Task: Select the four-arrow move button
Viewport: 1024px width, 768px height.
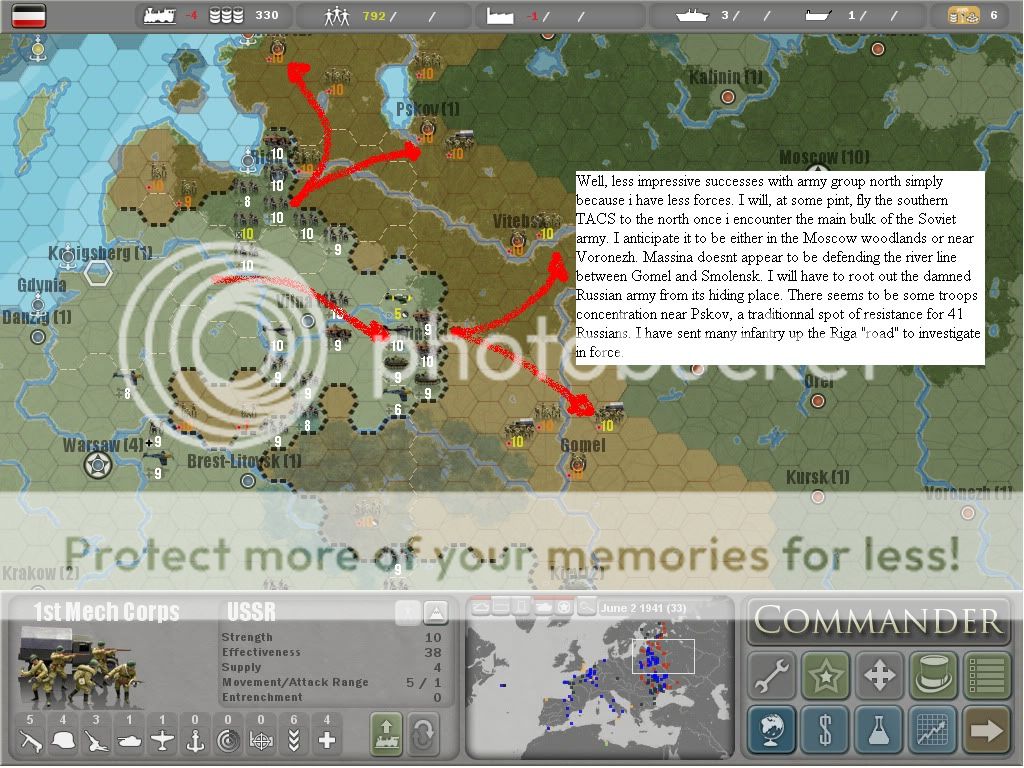Action: pos(879,677)
